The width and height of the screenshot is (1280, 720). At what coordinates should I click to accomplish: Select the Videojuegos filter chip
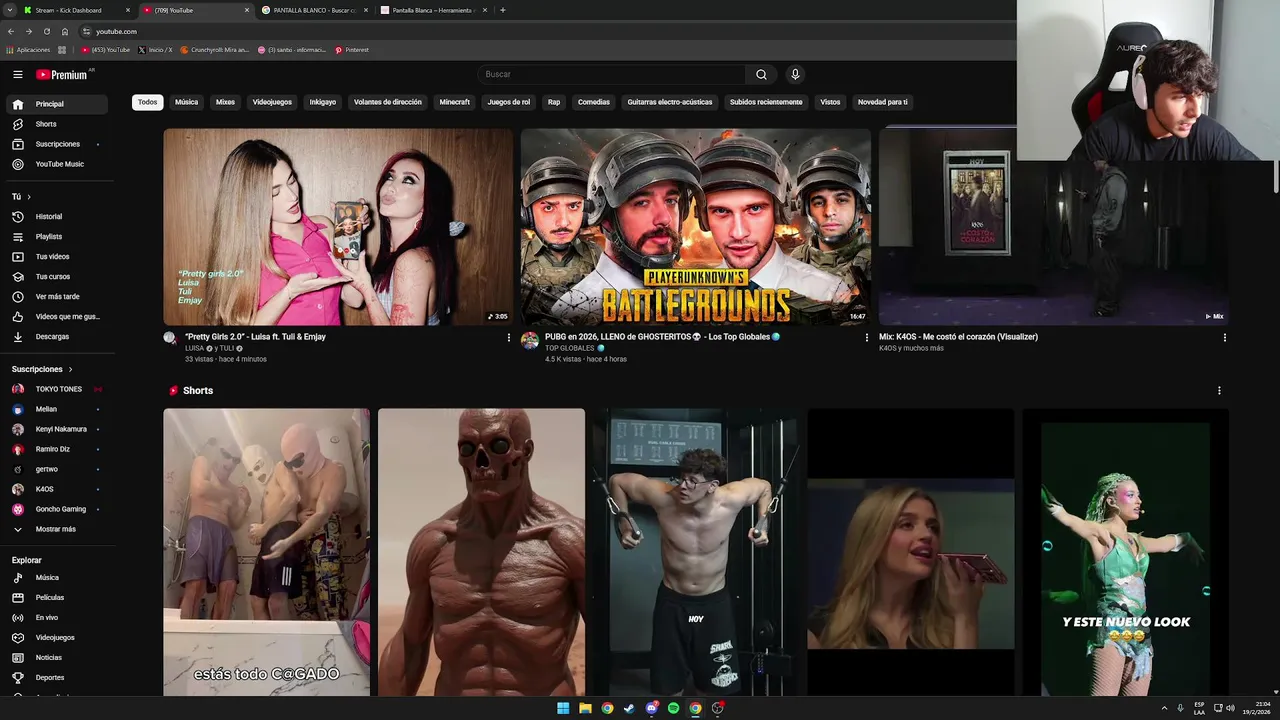pyautogui.click(x=272, y=102)
